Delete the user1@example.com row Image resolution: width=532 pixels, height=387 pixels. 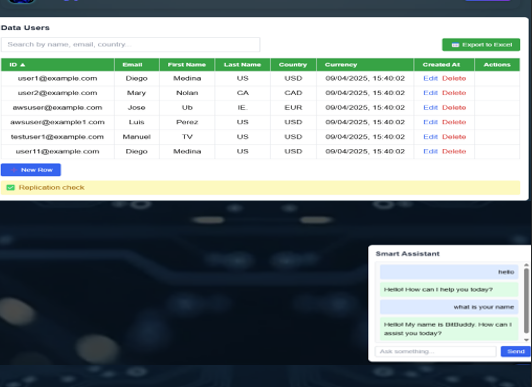pos(454,78)
